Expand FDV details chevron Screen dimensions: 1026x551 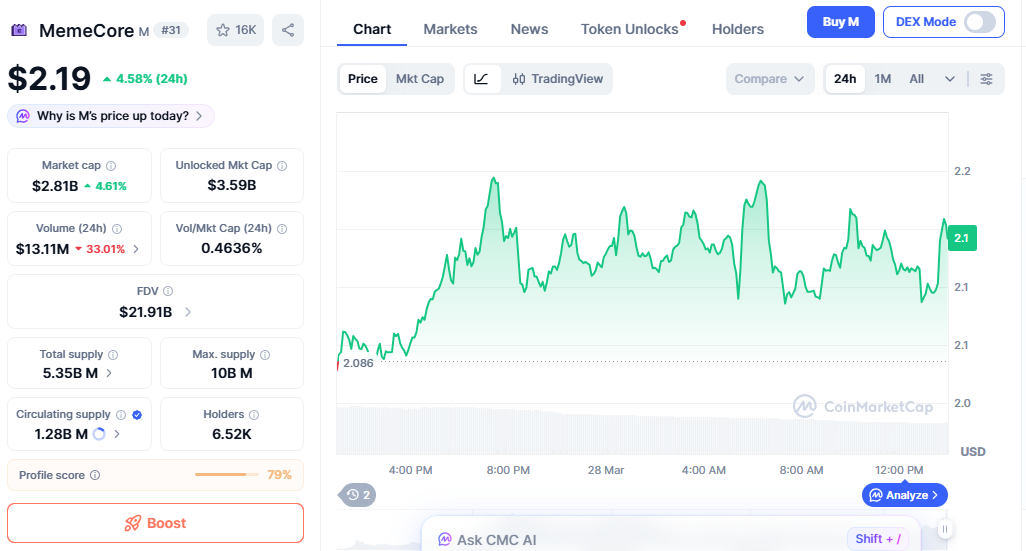(188, 312)
